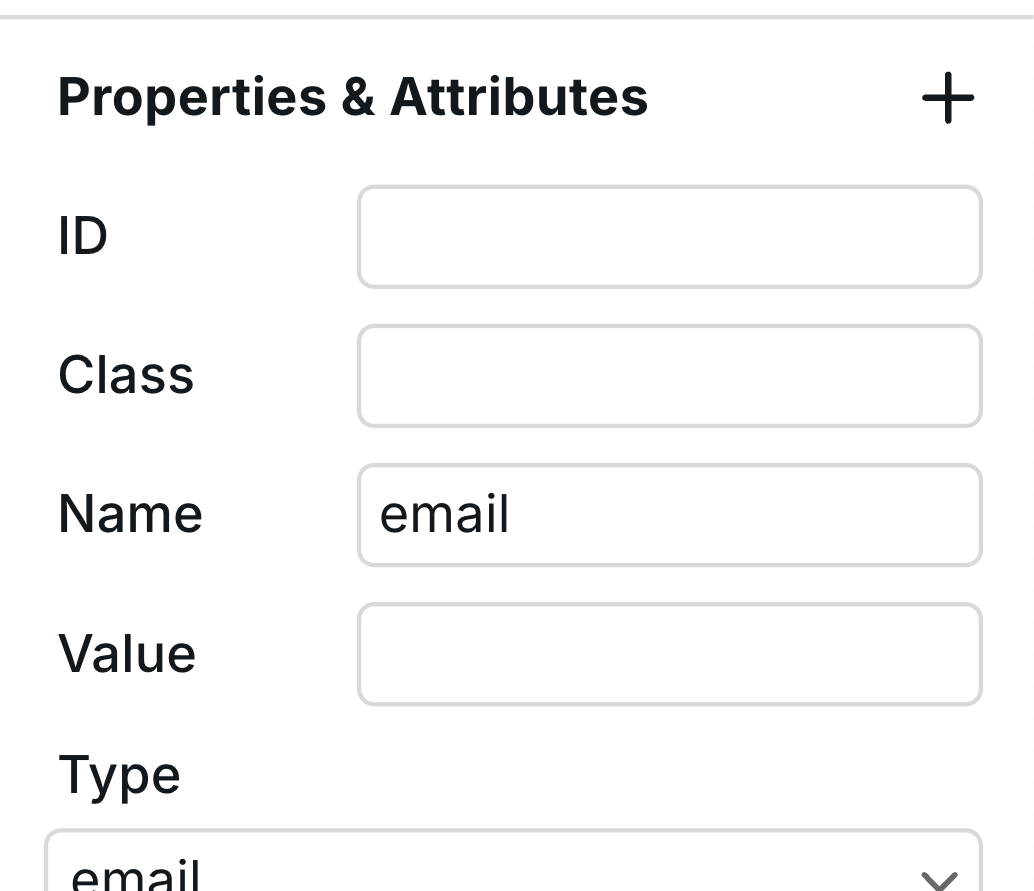Click the plus icon to add a new attribute
The image size is (1034, 891).
(x=948, y=98)
